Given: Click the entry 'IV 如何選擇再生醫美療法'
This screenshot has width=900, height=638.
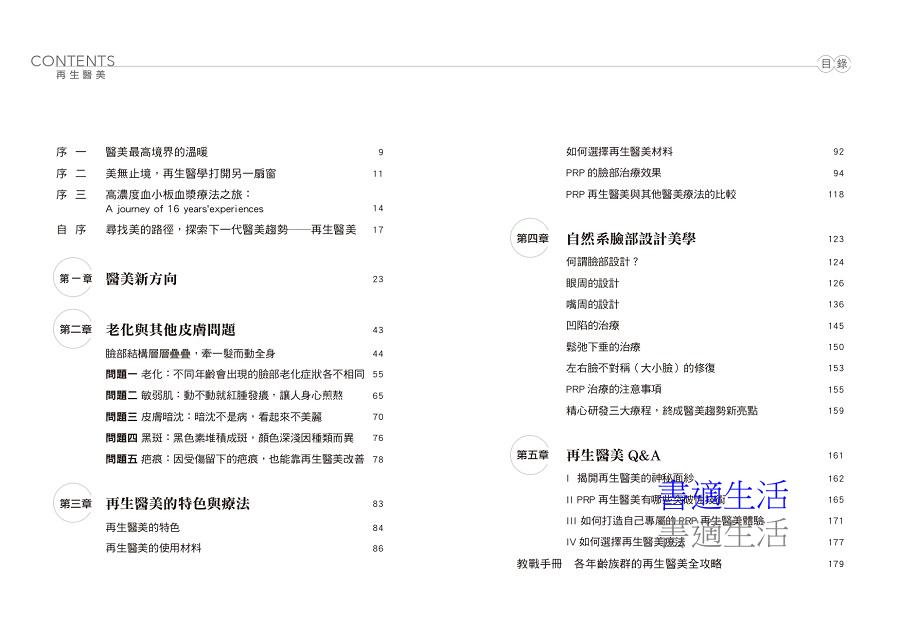Looking at the screenshot, I should (x=626, y=542).
